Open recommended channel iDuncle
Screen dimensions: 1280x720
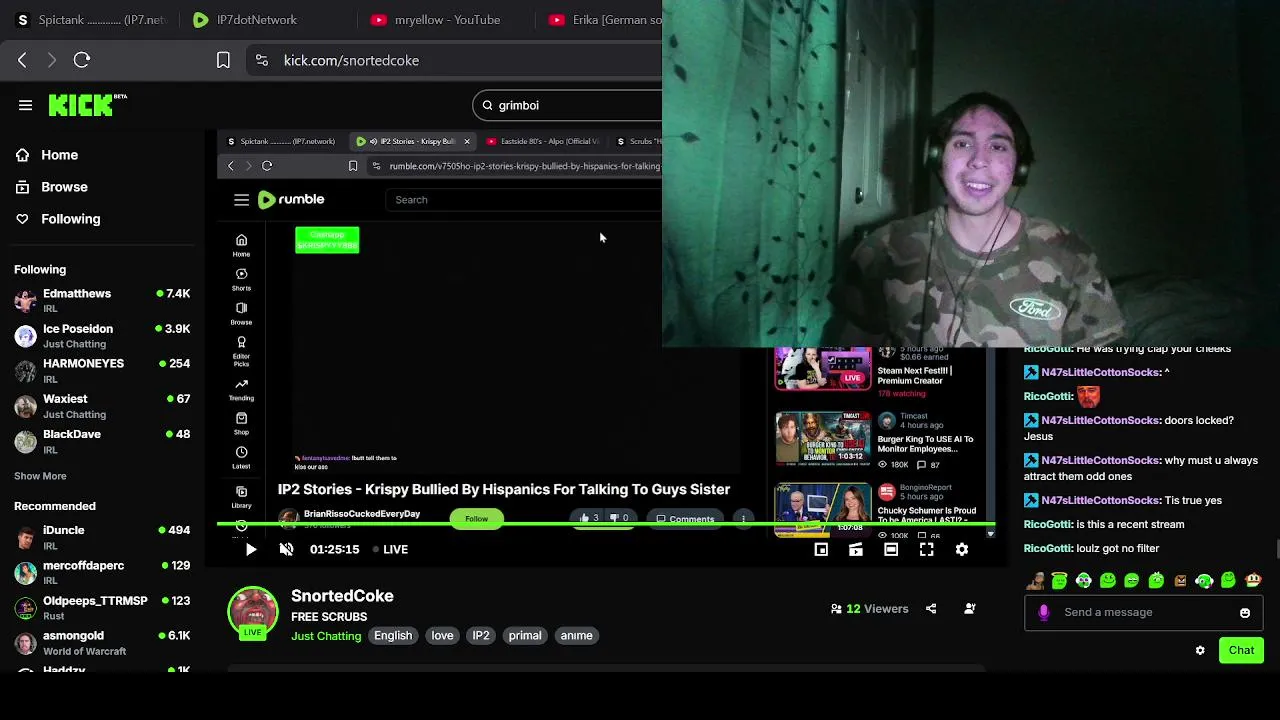pos(102,537)
